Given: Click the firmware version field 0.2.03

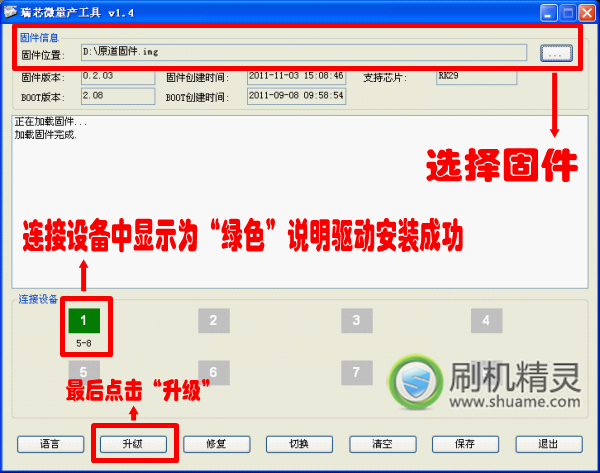Looking at the screenshot, I should [118, 77].
